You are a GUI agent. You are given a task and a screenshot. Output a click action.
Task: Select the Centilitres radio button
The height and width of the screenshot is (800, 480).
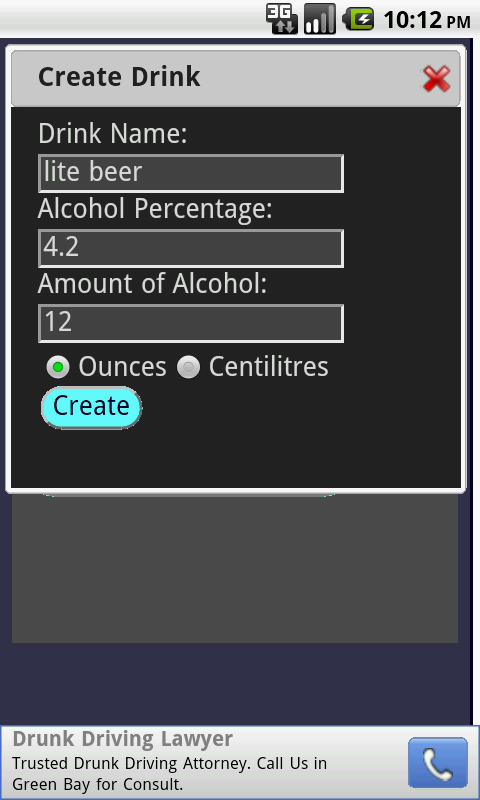(x=188, y=367)
